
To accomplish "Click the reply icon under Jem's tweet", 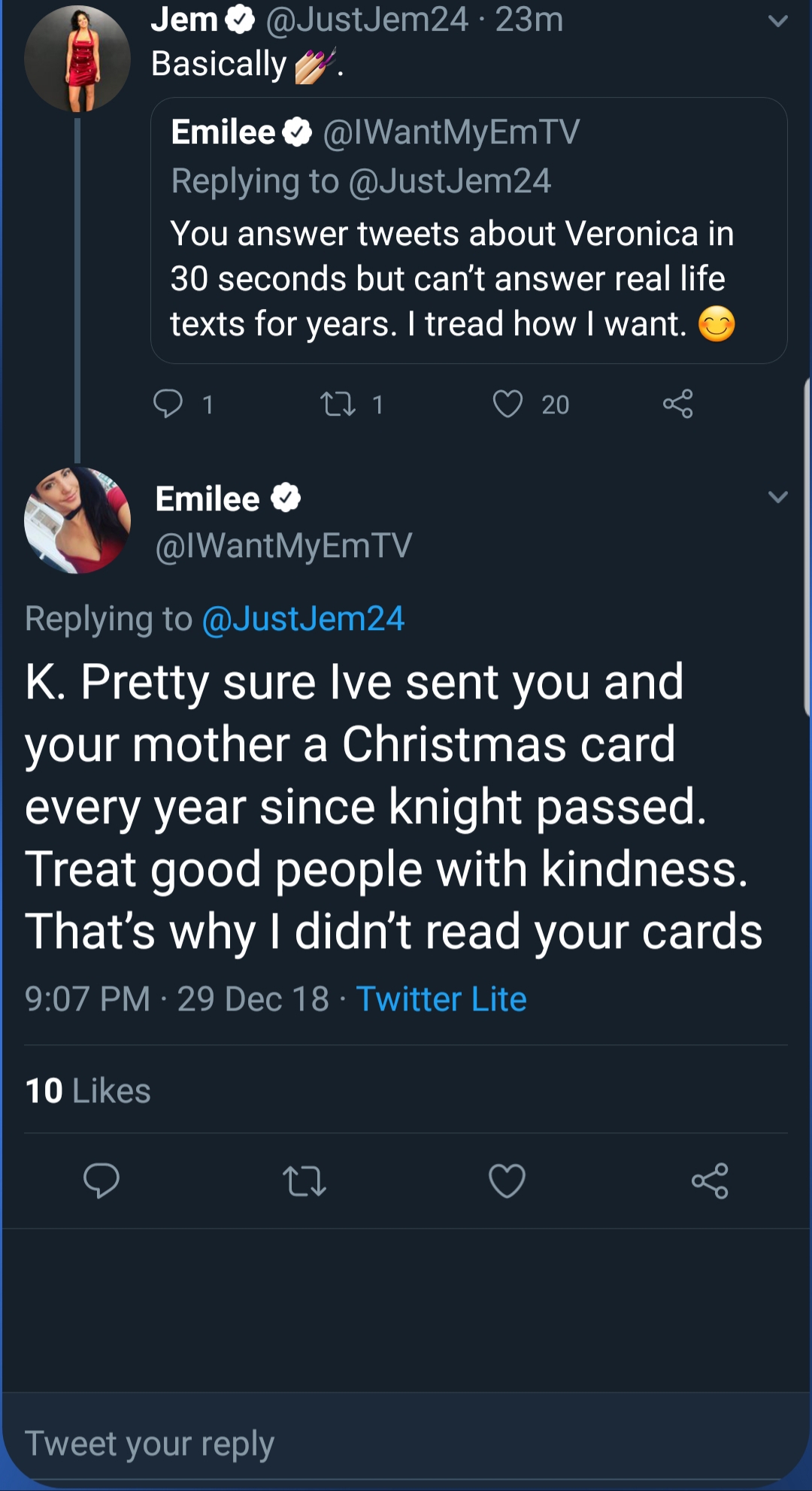I will (168, 404).
